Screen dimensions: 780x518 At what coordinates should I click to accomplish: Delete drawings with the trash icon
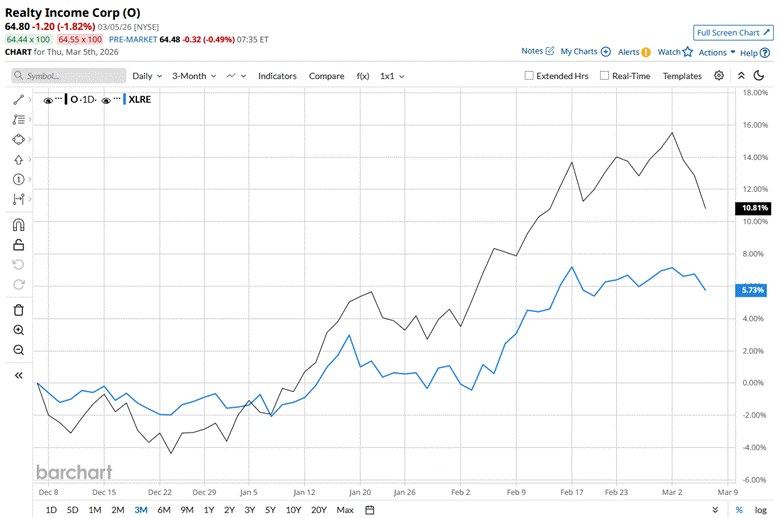18,310
